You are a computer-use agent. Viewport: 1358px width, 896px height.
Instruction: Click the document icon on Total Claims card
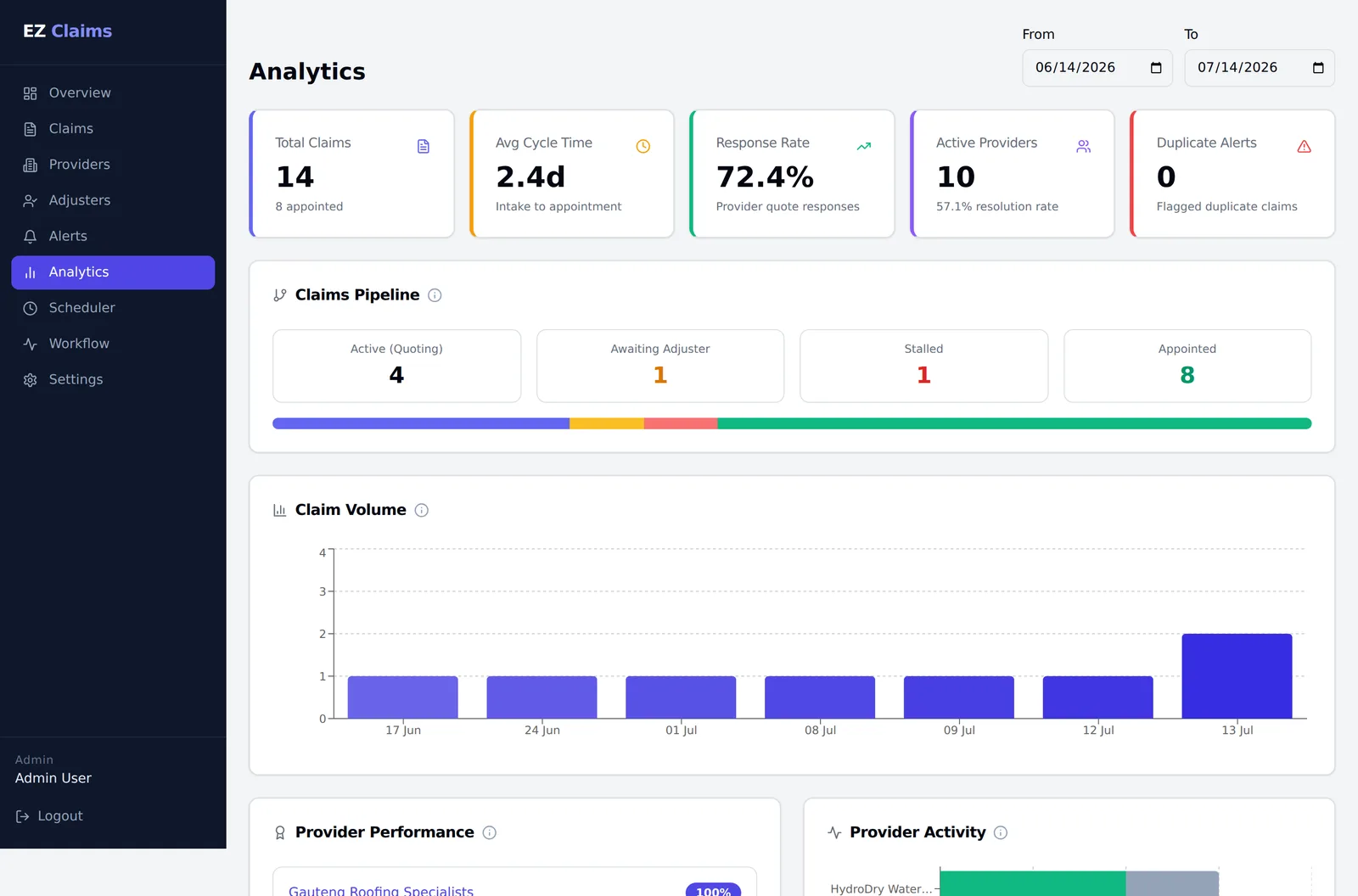click(424, 147)
